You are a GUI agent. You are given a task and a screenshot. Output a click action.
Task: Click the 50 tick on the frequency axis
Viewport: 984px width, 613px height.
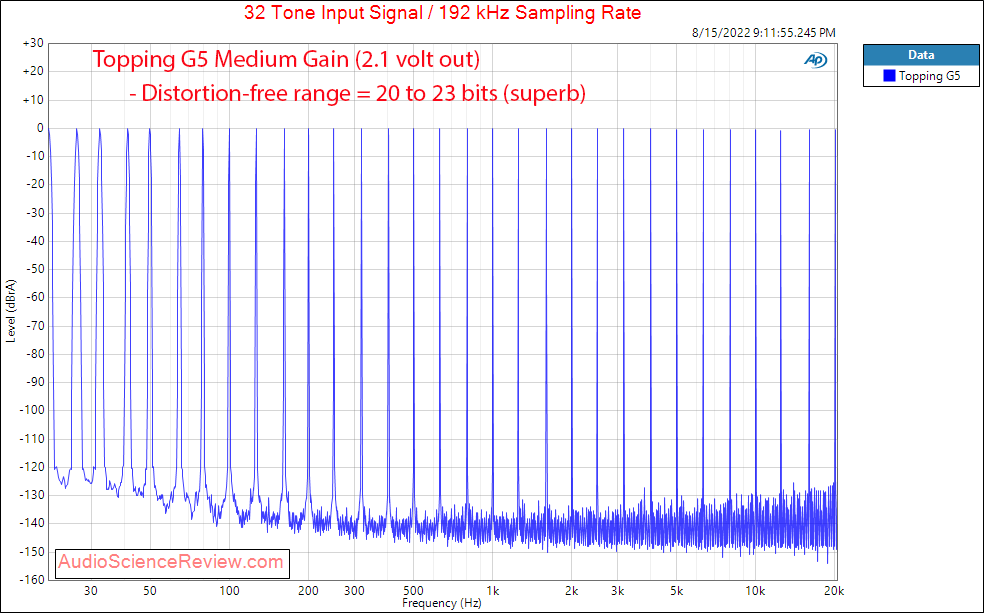[149, 590]
